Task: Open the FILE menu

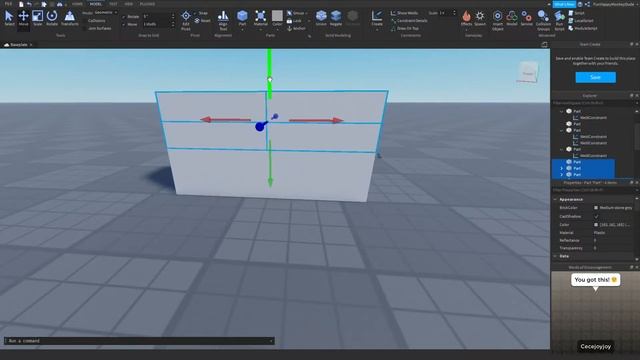Action: [x=8, y=4]
